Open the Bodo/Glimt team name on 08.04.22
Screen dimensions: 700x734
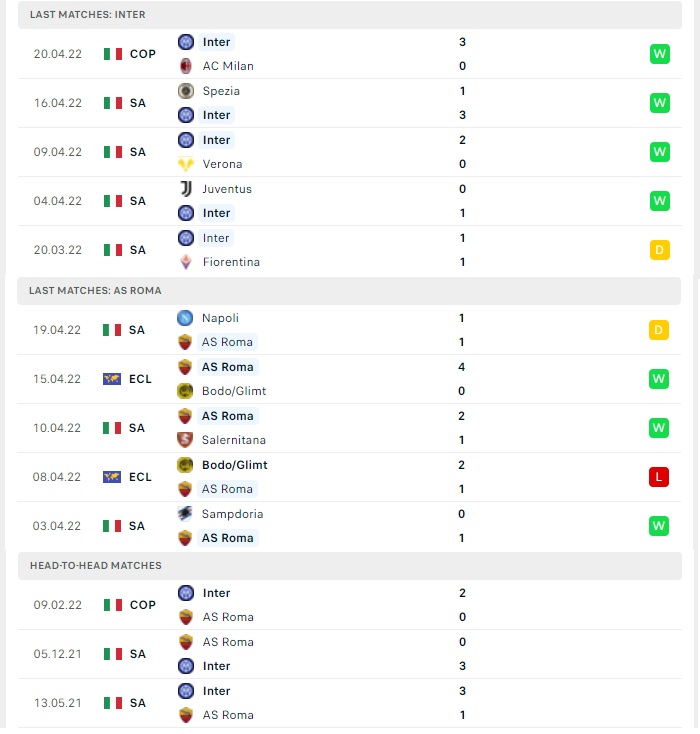pos(235,465)
